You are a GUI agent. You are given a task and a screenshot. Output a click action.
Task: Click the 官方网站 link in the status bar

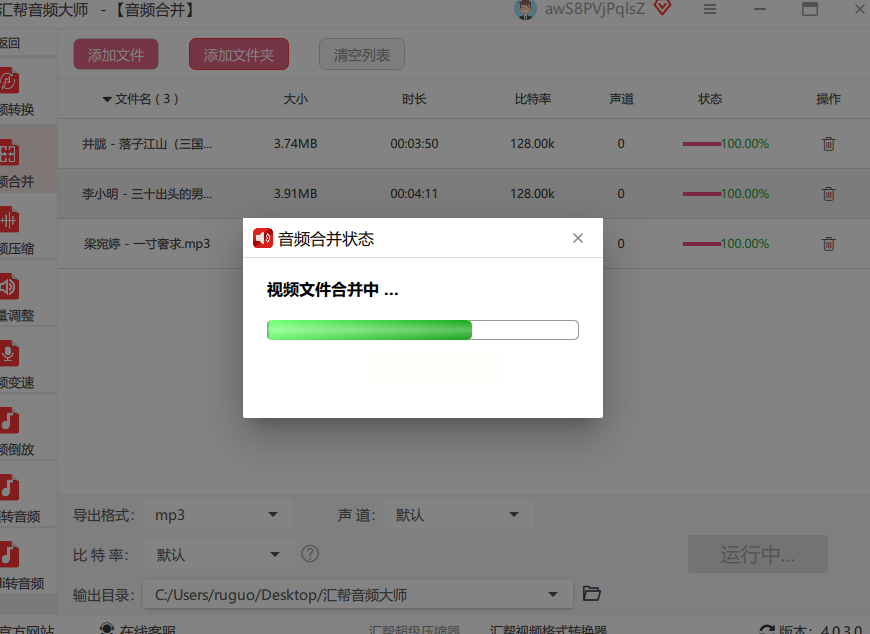[27, 630]
